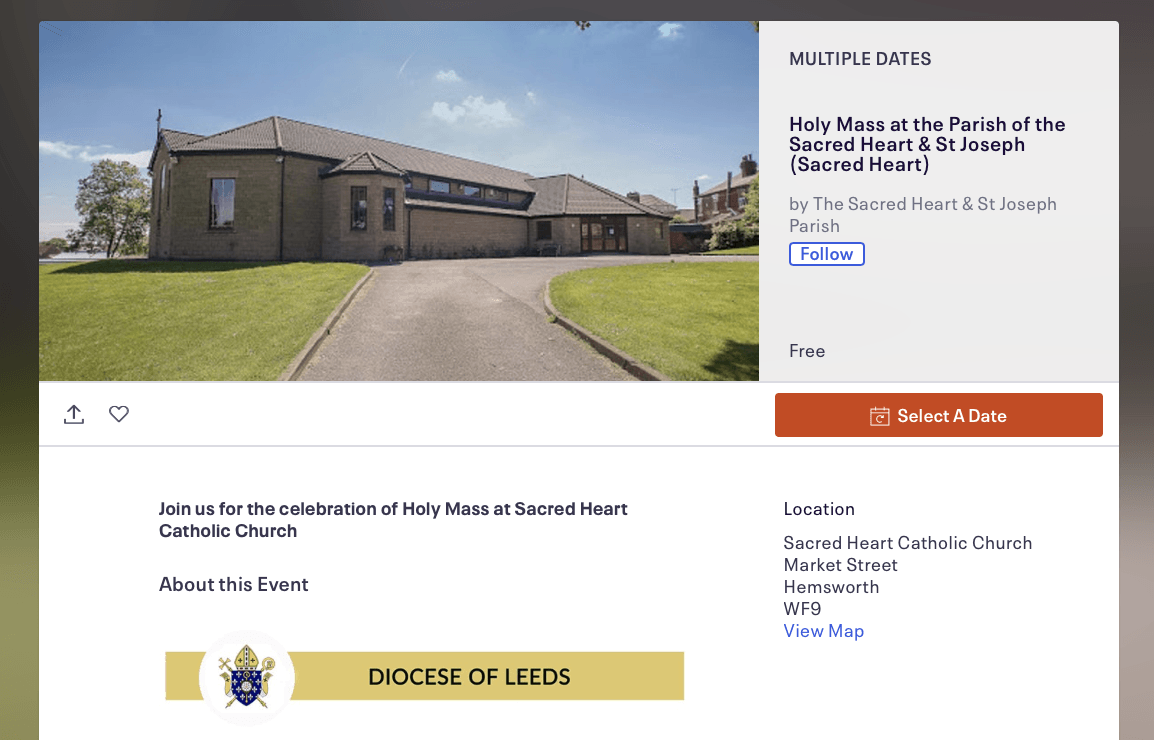Open the View Map link
Viewport: 1154px width, 740px height.
[823, 631]
